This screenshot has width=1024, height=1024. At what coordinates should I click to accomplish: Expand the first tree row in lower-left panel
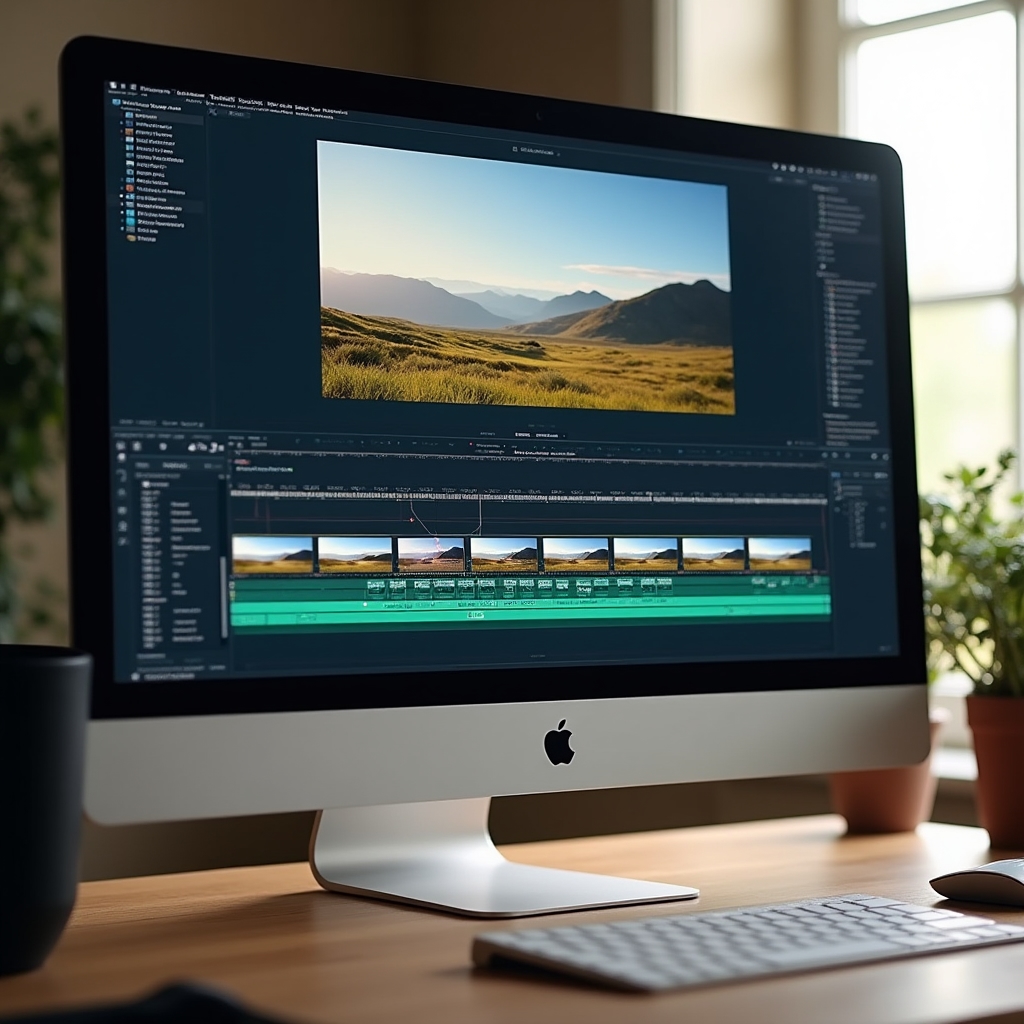pos(146,484)
